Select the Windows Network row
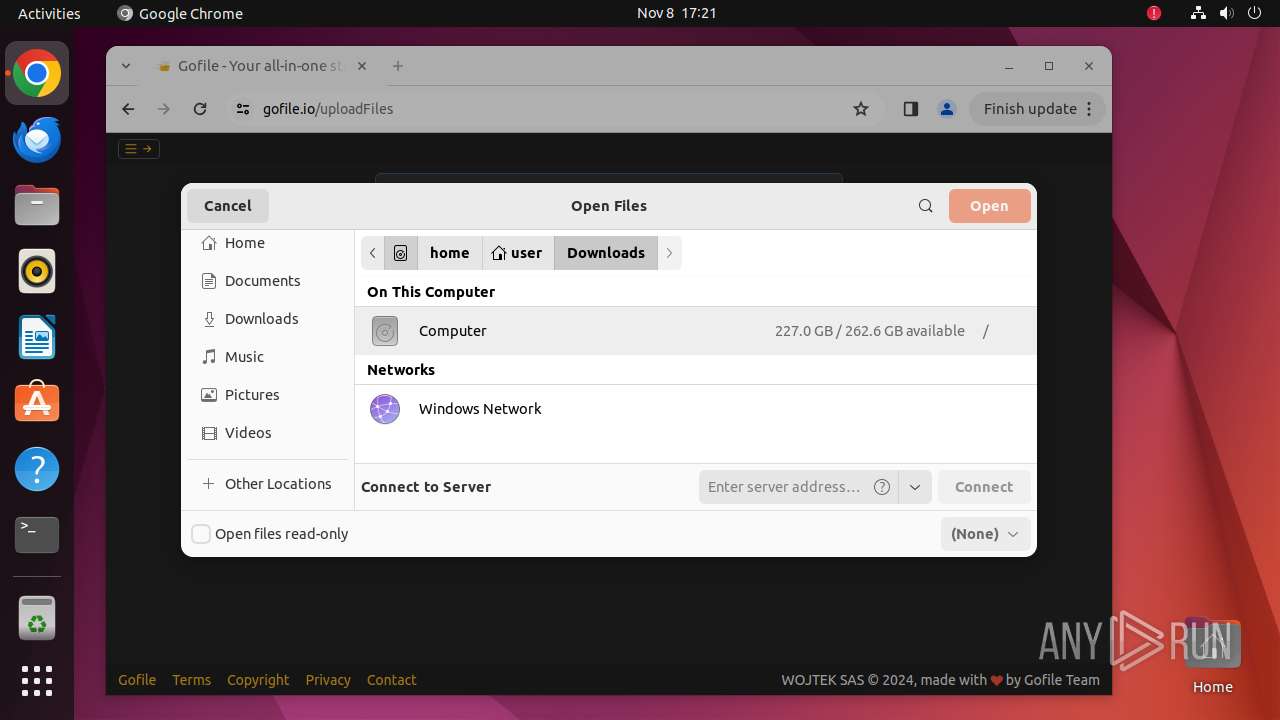This screenshot has width=1280, height=720. coord(695,409)
